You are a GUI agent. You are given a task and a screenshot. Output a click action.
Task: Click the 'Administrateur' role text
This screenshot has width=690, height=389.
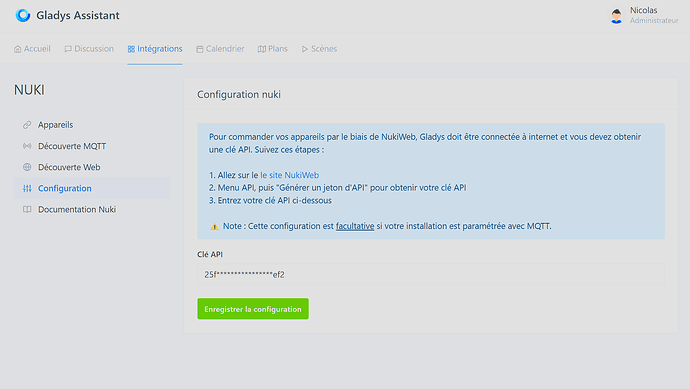pos(654,21)
